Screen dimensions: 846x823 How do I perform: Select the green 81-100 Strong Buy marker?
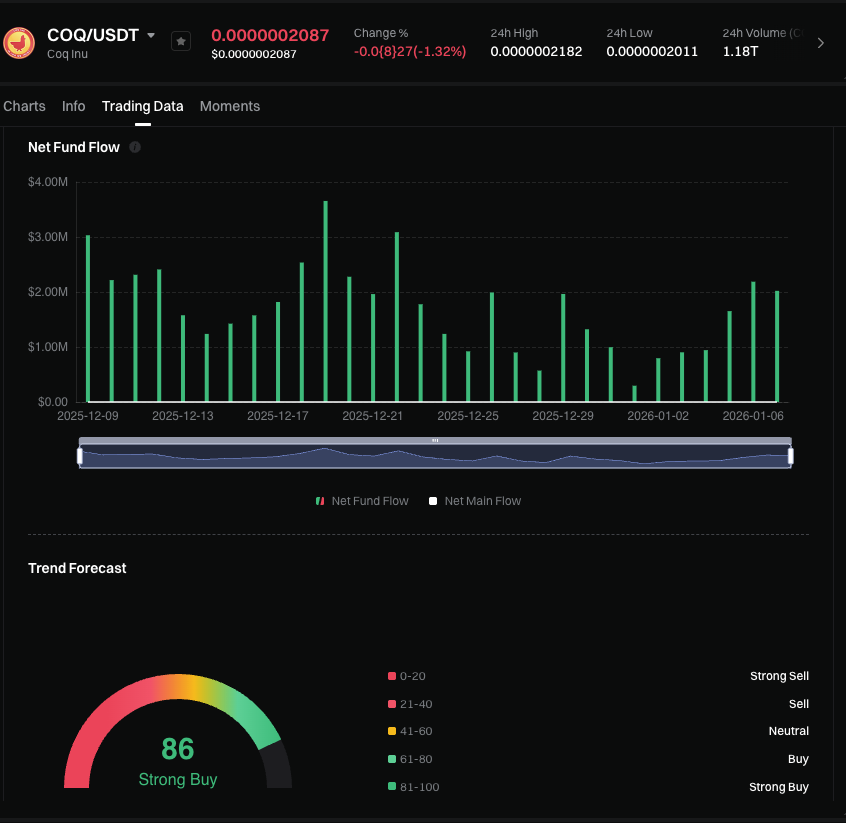tap(392, 787)
